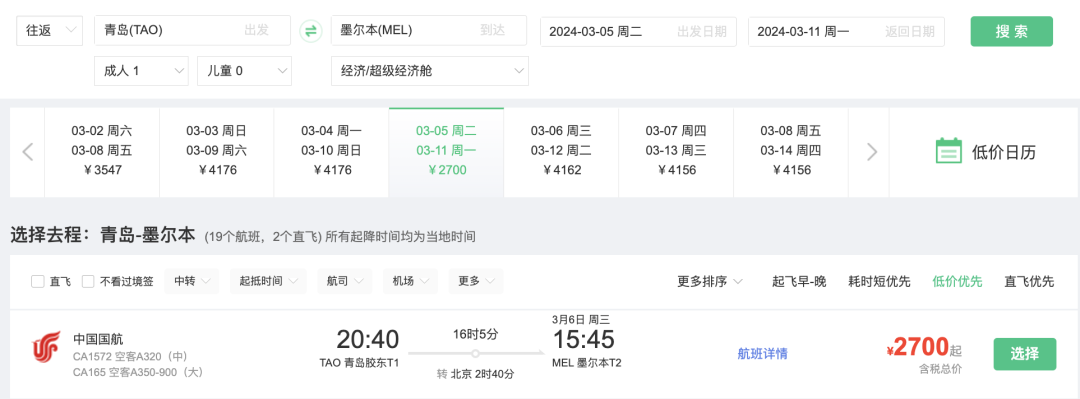Open the 经济/超级经济舱 cabin dropdown

tap(430, 70)
